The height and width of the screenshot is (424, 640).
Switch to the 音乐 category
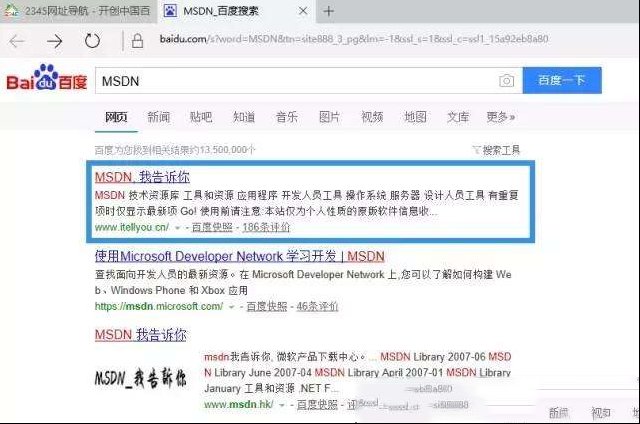[x=287, y=118]
